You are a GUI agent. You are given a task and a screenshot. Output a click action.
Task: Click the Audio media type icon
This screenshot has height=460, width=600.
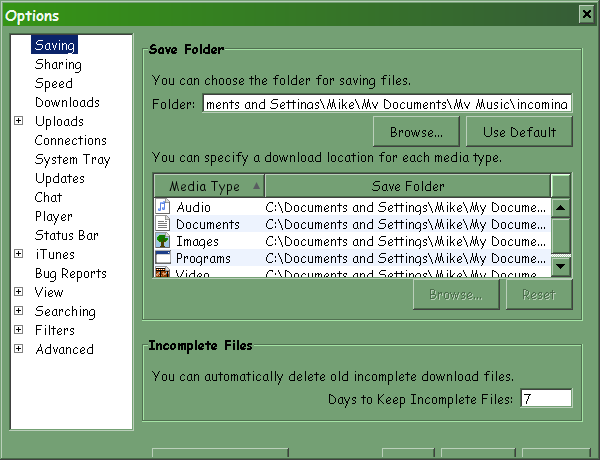click(x=163, y=207)
